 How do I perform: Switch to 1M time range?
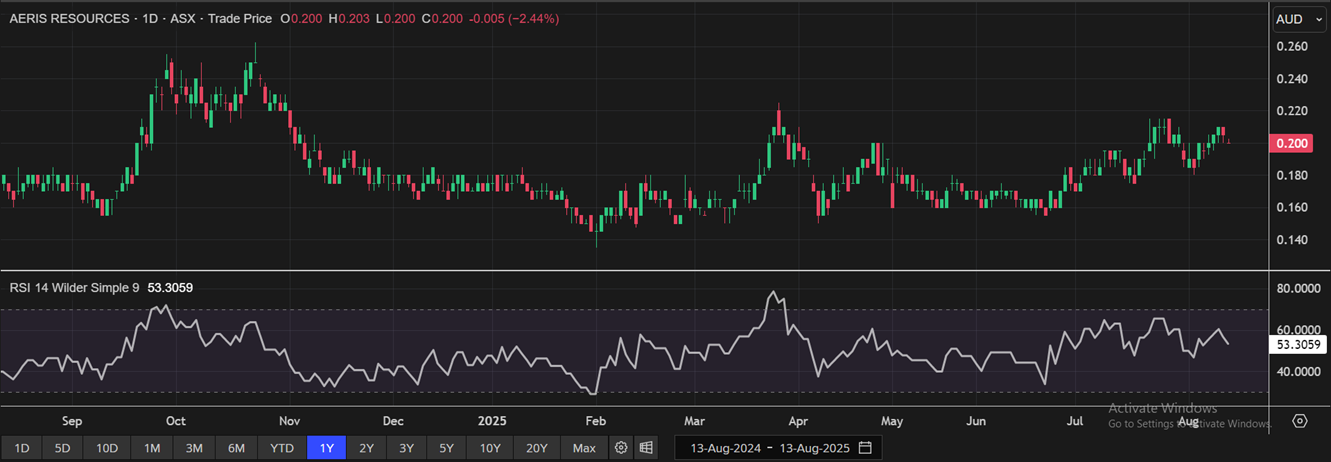point(152,447)
